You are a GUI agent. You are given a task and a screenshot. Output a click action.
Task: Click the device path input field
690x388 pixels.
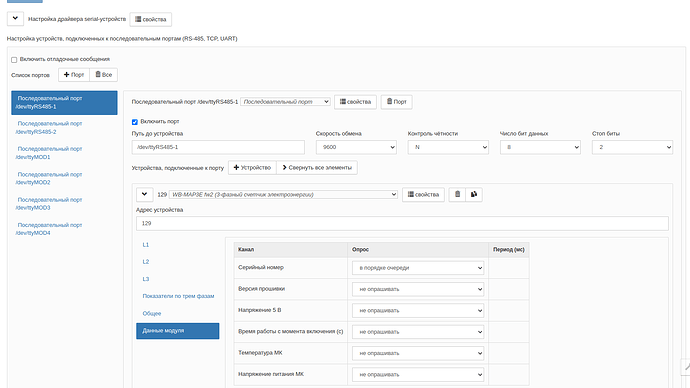click(218, 147)
